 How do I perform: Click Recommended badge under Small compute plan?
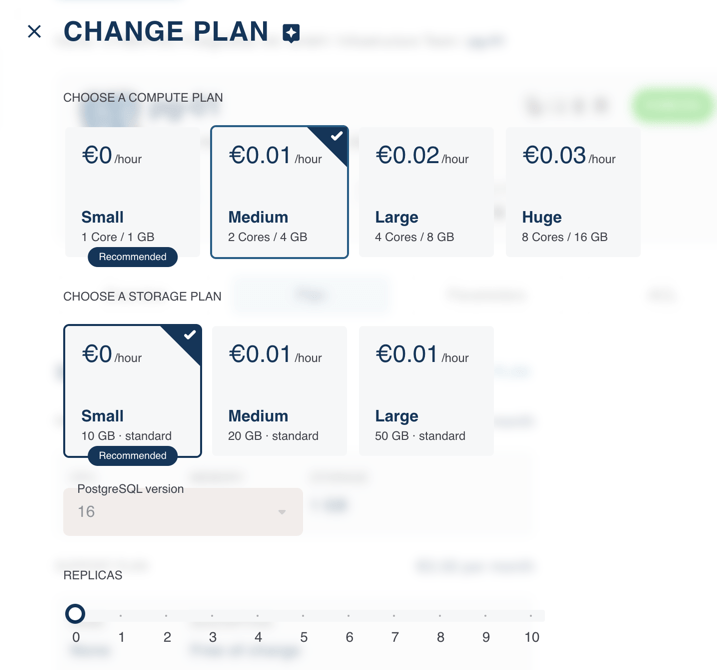coord(133,257)
